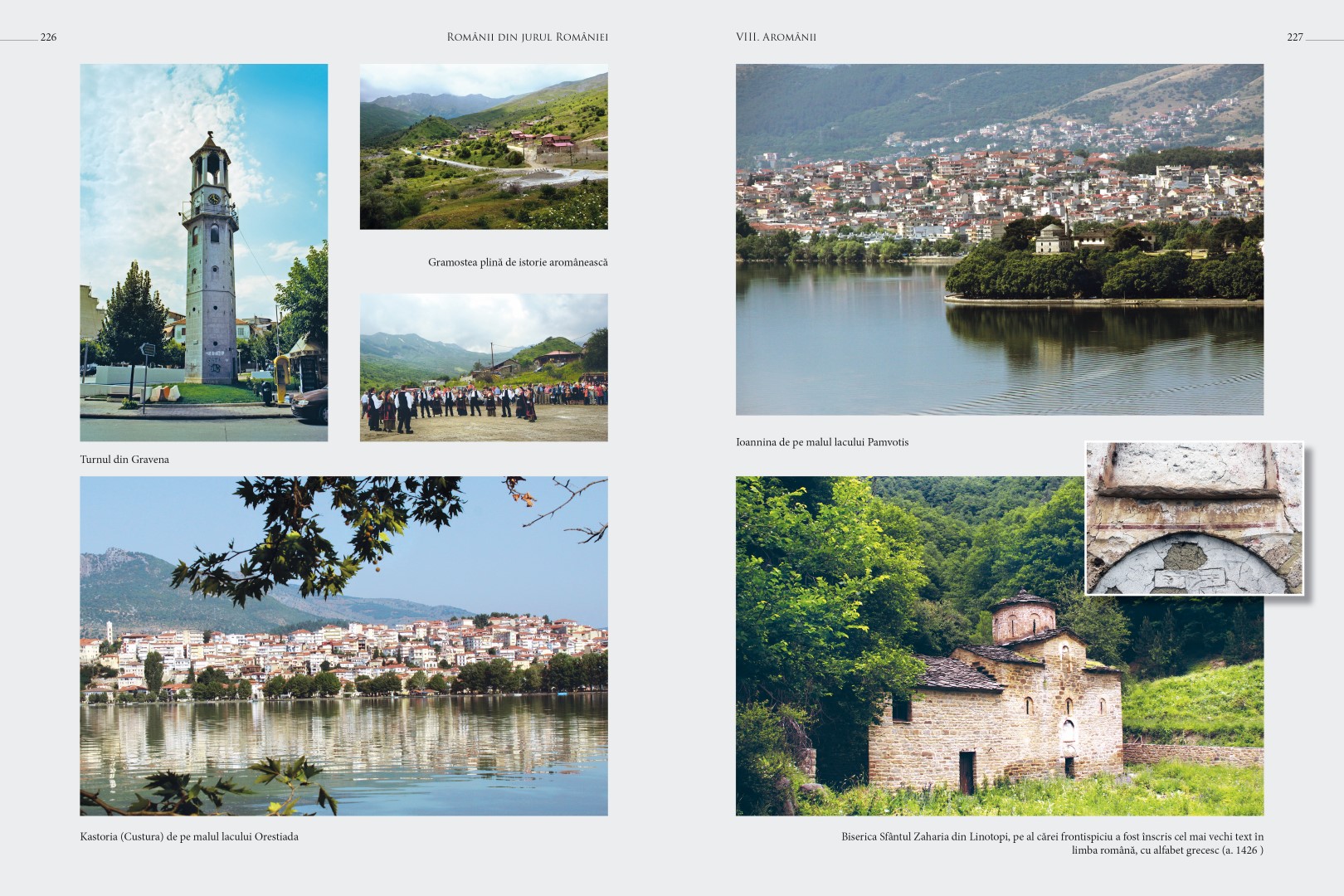Select the caption "Turnul din Gravena"
1344x896 pixels.
tap(124, 460)
